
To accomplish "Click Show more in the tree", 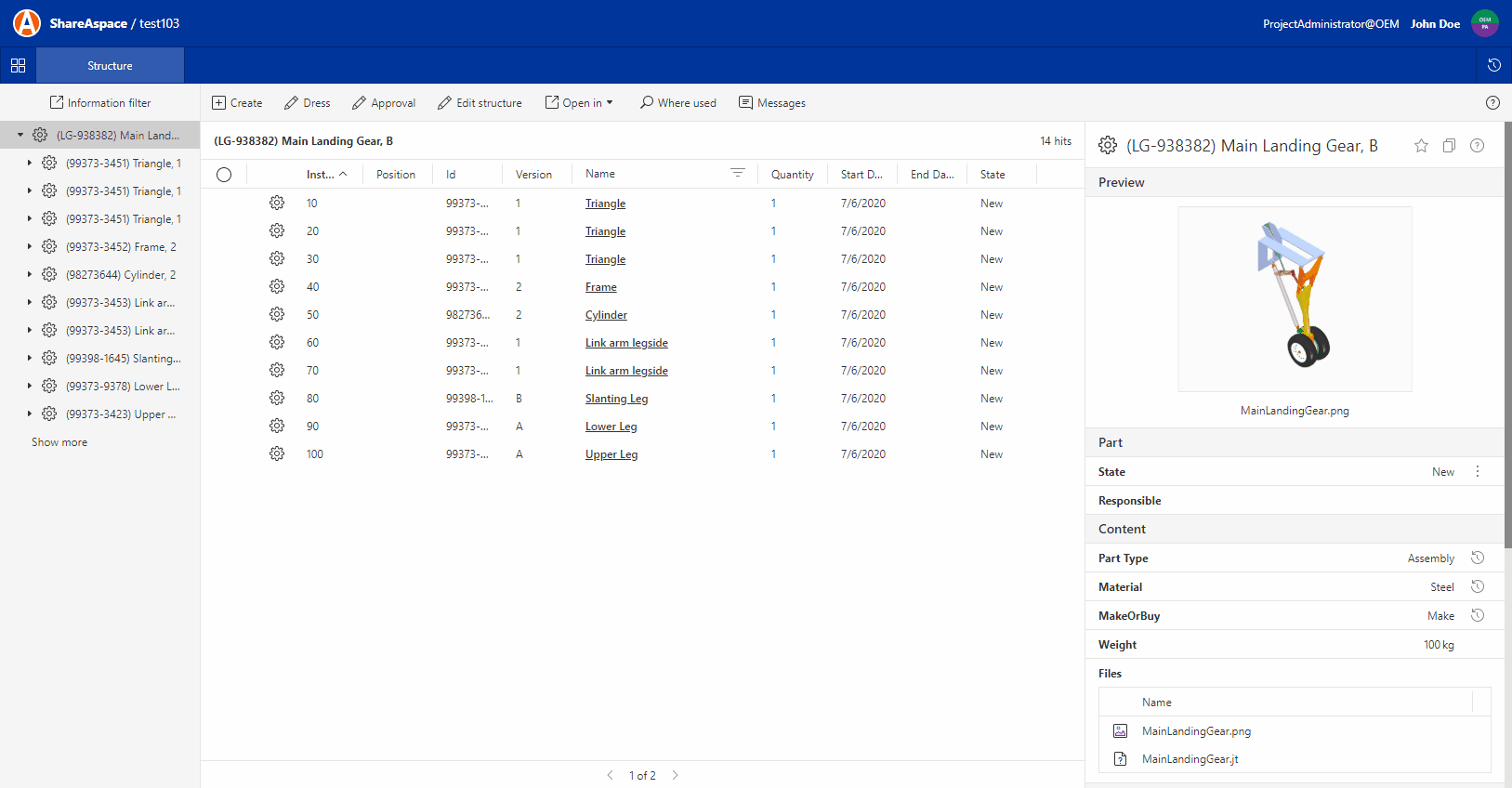I will click(x=59, y=442).
